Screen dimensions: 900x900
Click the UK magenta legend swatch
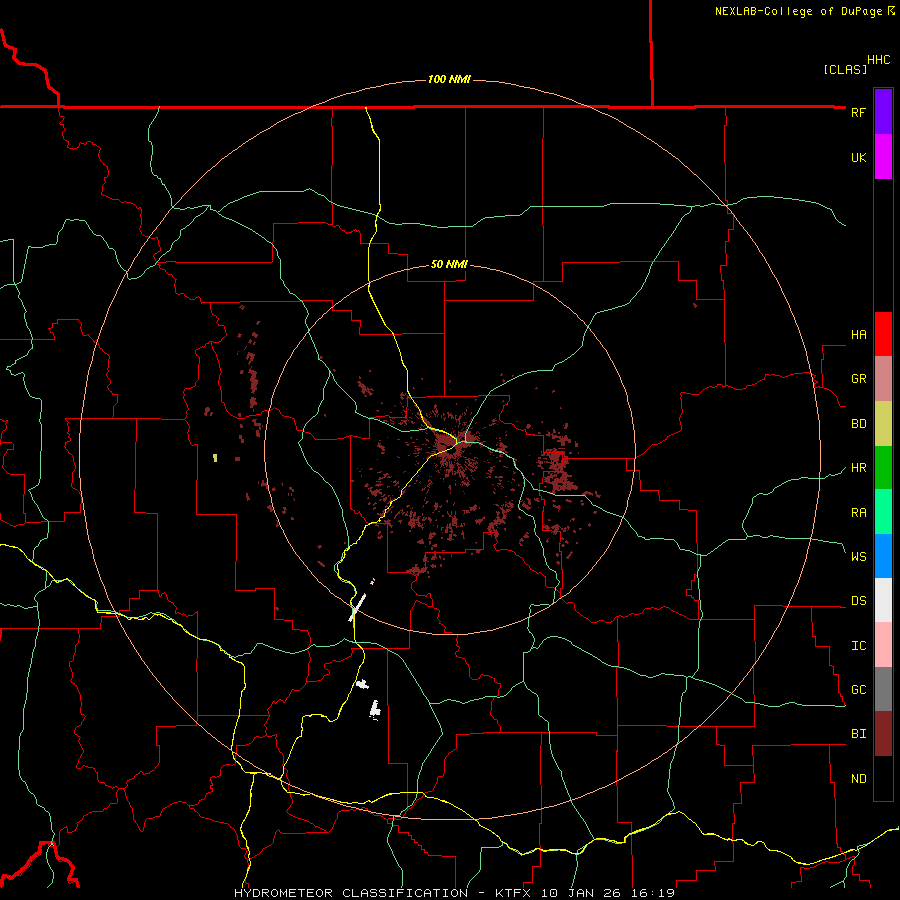883,157
